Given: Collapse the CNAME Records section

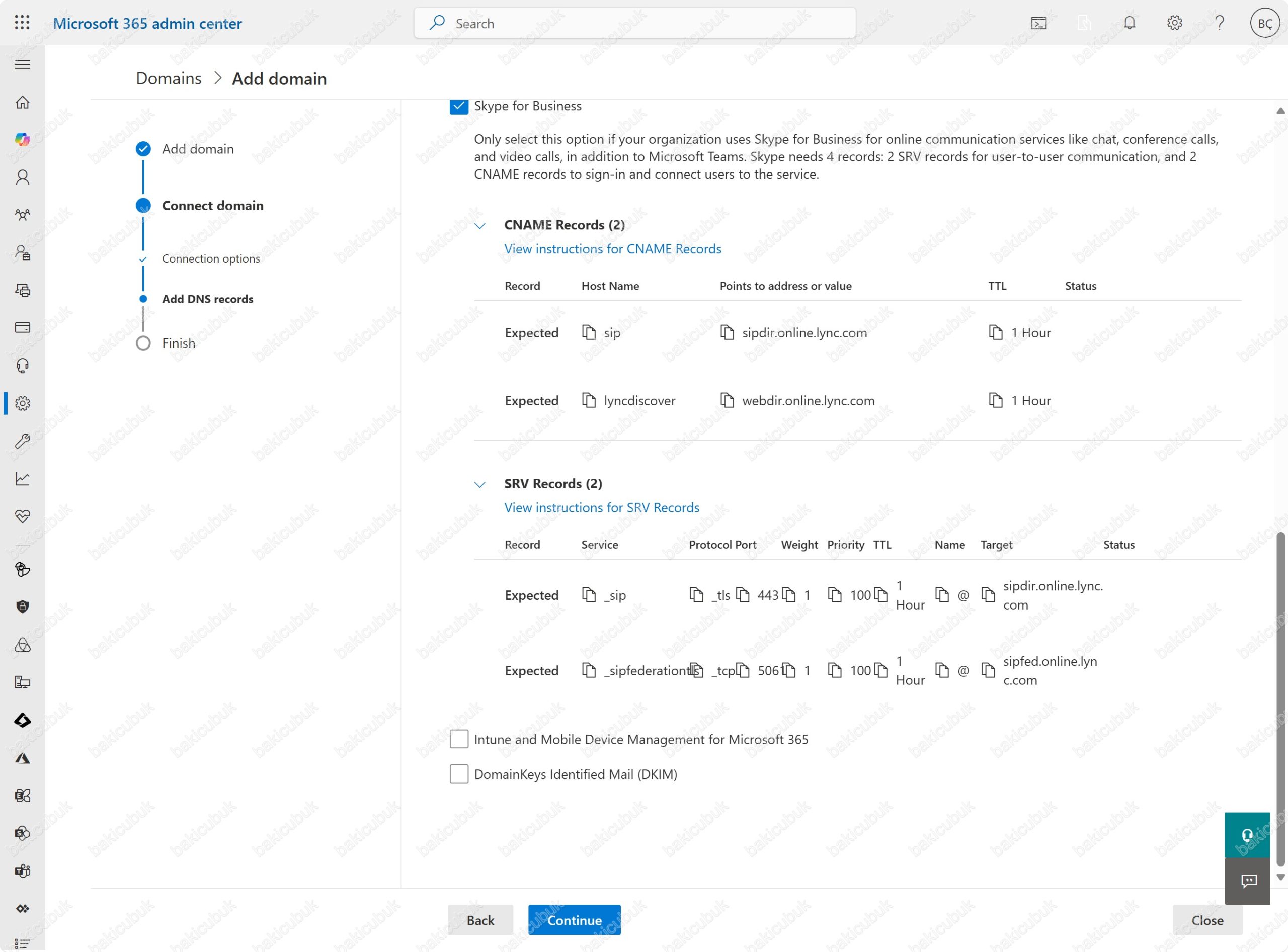Looking at the screenshot, I should tap(479, 225).
